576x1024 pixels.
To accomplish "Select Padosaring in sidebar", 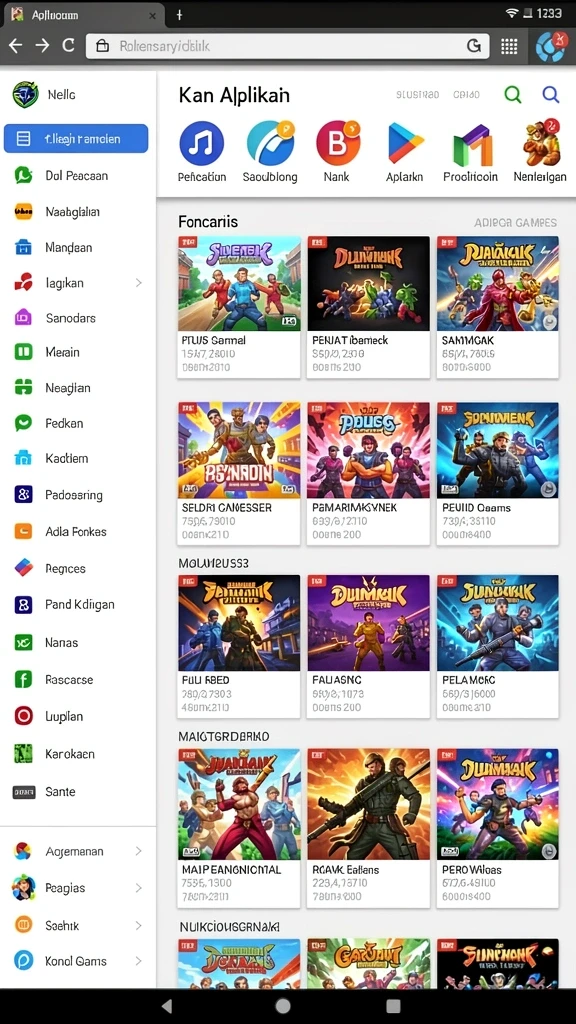I will (78, 495).
